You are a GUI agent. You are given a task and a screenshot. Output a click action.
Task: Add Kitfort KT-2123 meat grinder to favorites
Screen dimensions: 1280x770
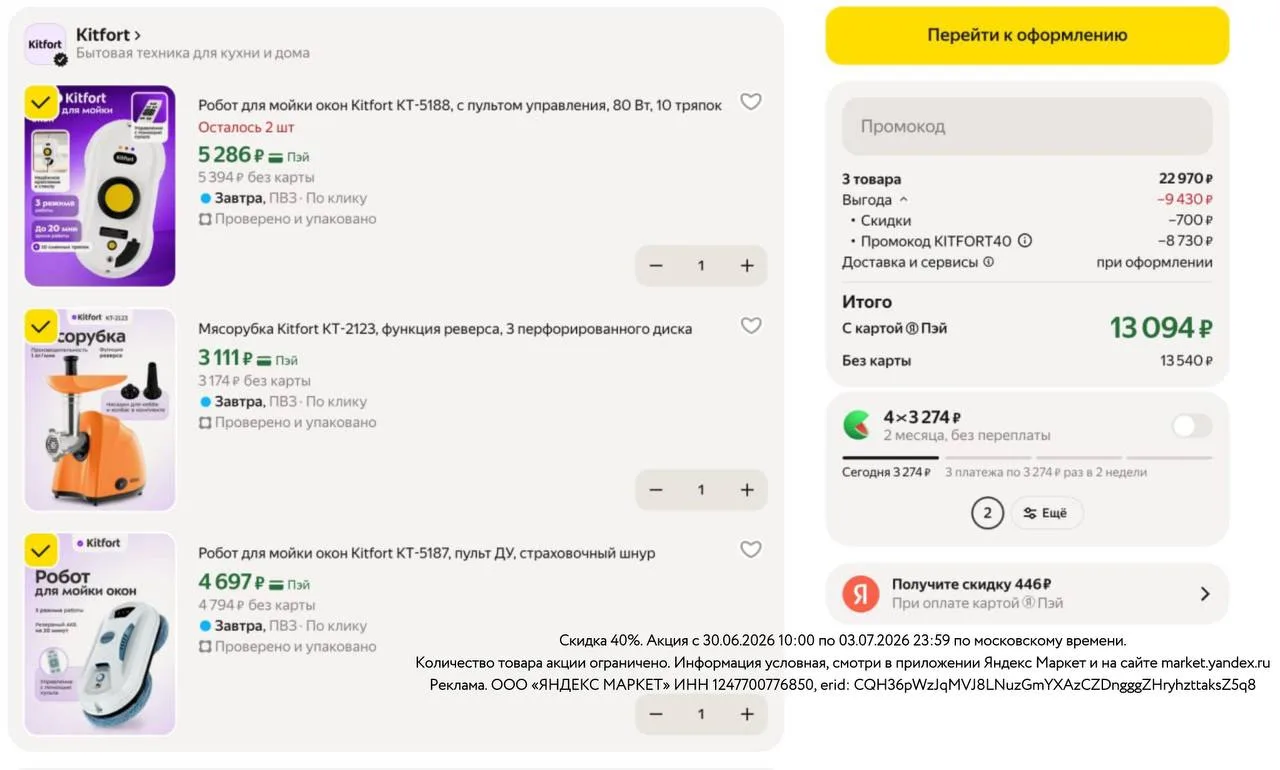[x=751, y=325]
